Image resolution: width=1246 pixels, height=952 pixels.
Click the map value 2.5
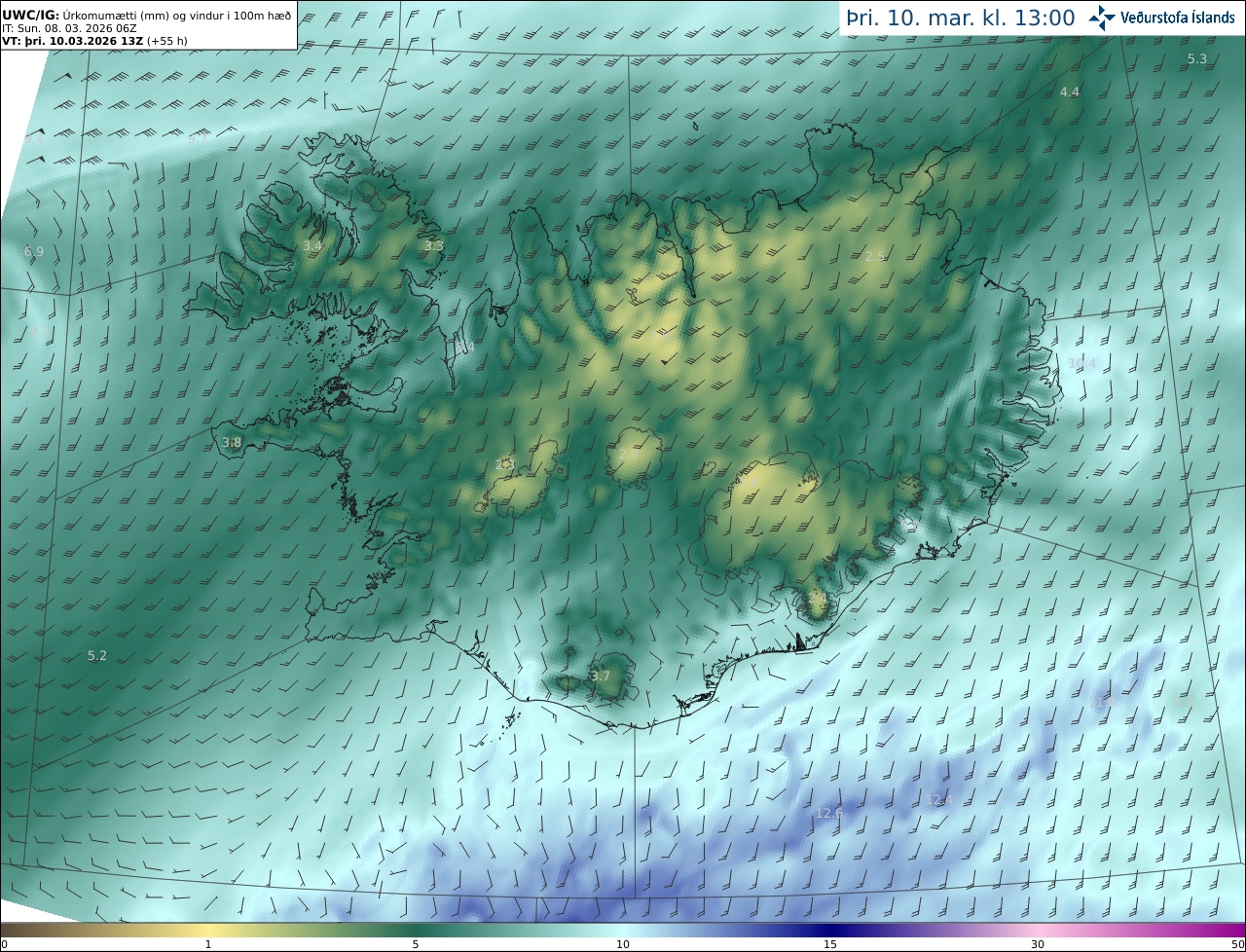coord(875,256)
